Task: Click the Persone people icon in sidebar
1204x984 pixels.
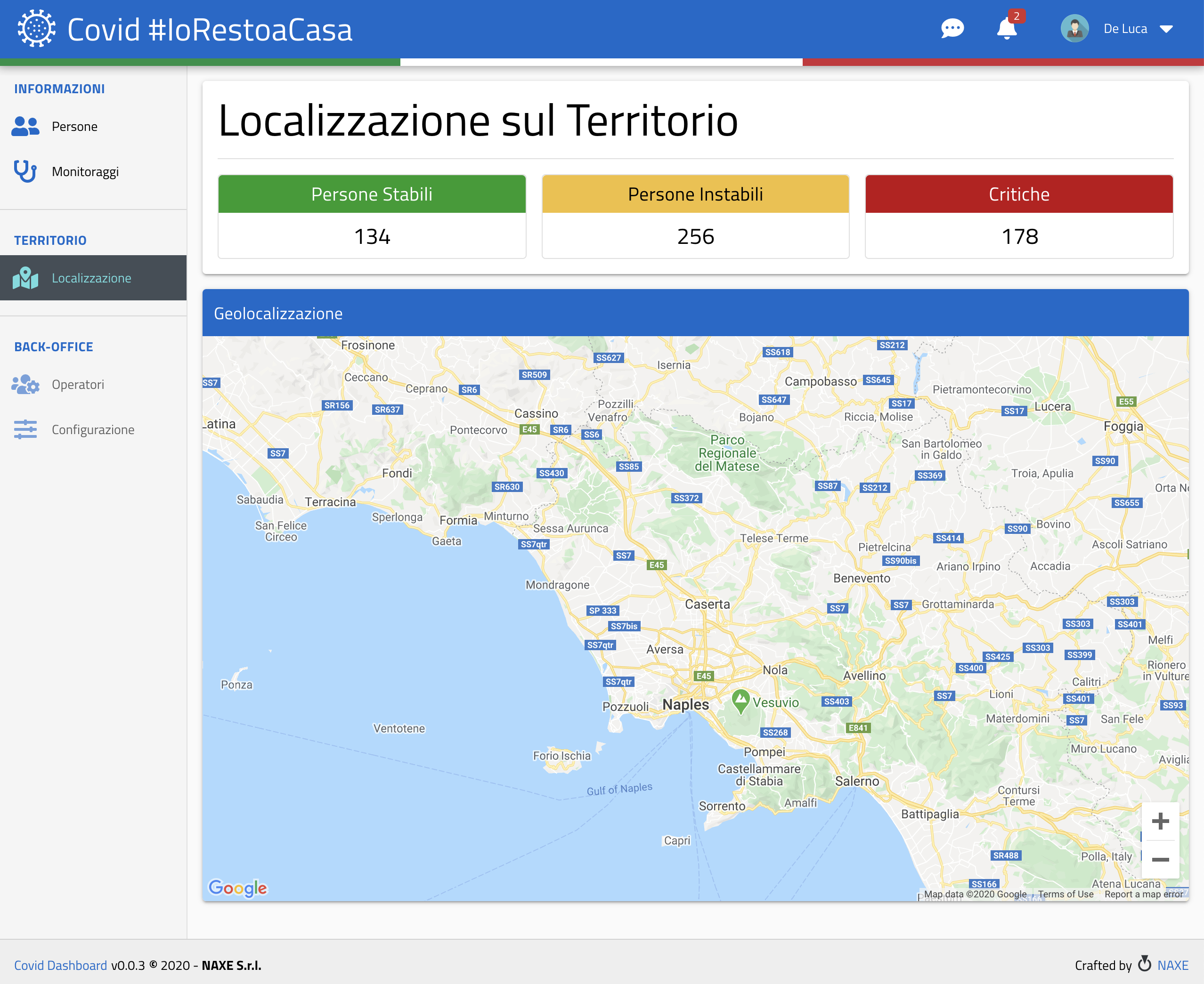Action: [x=25, y=126]
